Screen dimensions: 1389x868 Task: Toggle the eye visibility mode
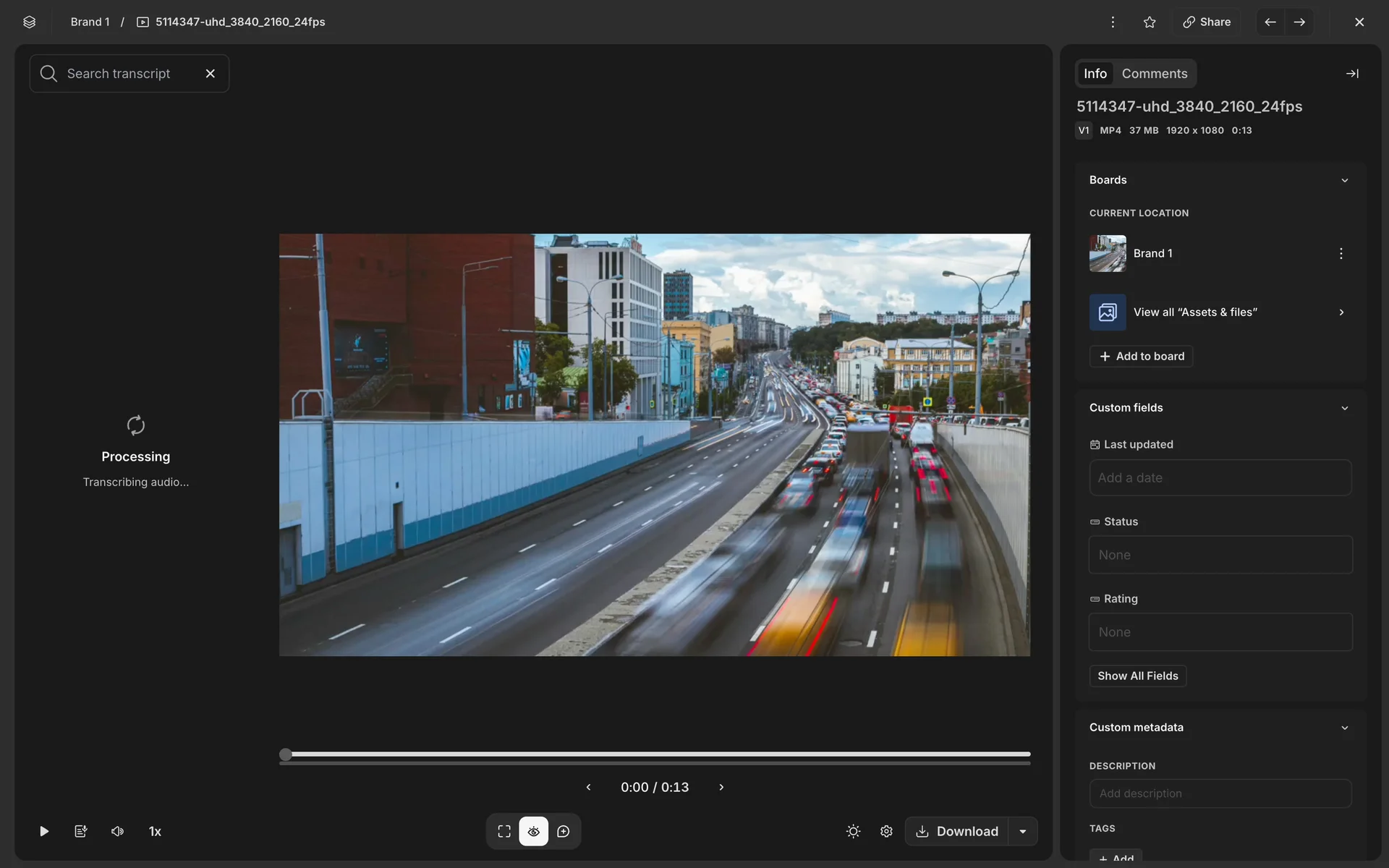(534, 831)
